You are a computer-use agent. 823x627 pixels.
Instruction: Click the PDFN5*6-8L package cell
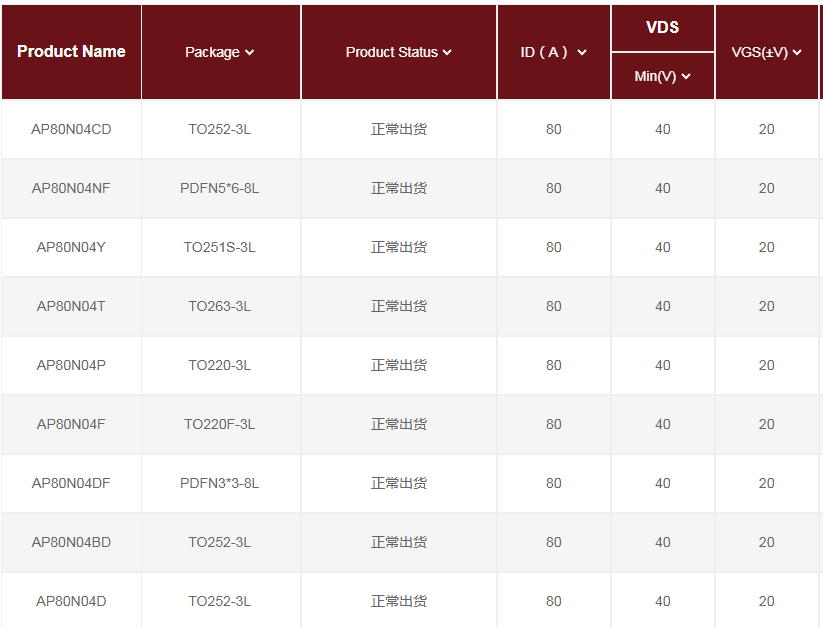(220, 188)
